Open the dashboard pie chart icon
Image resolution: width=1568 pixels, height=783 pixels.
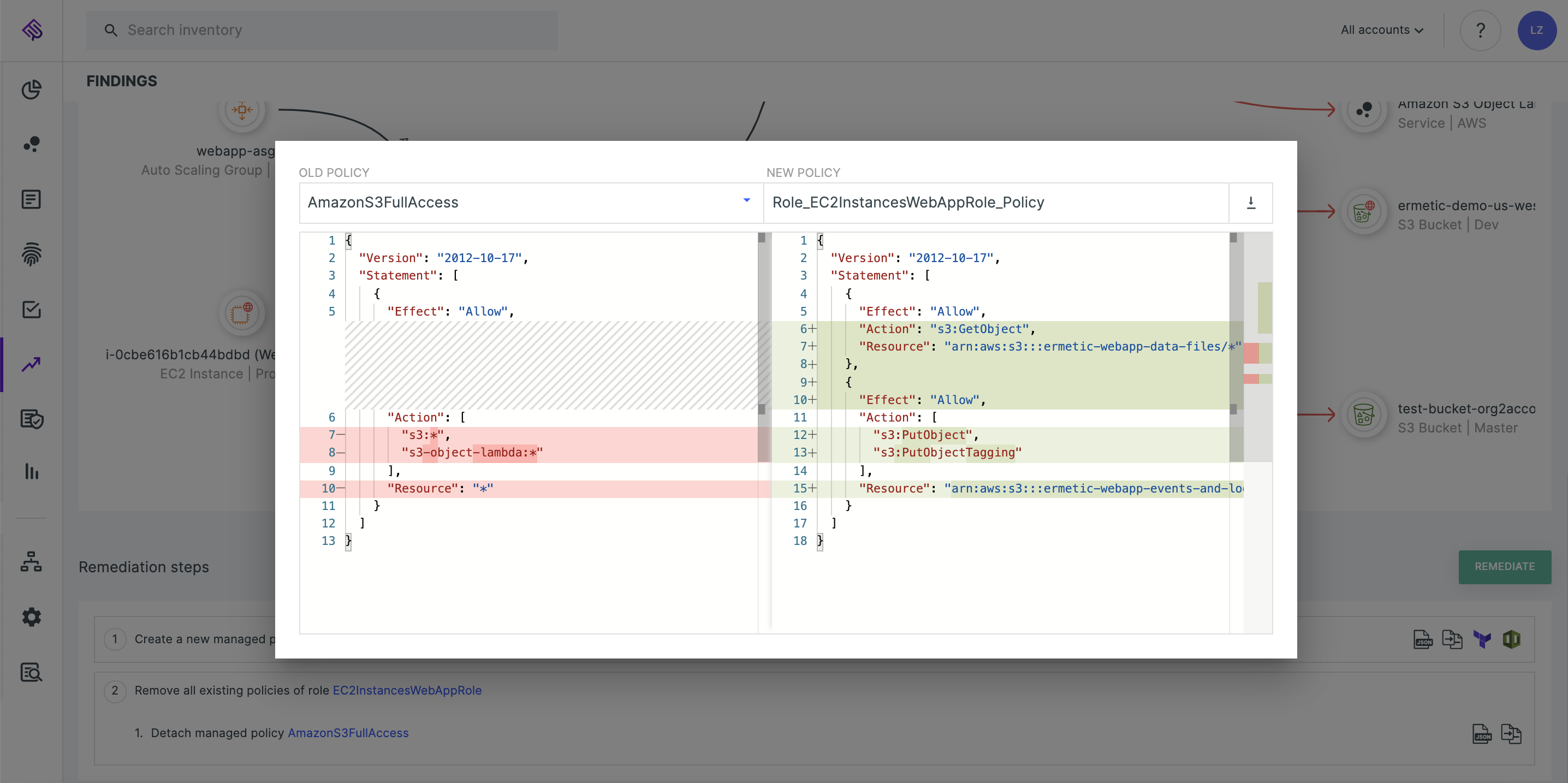point(31,90)
